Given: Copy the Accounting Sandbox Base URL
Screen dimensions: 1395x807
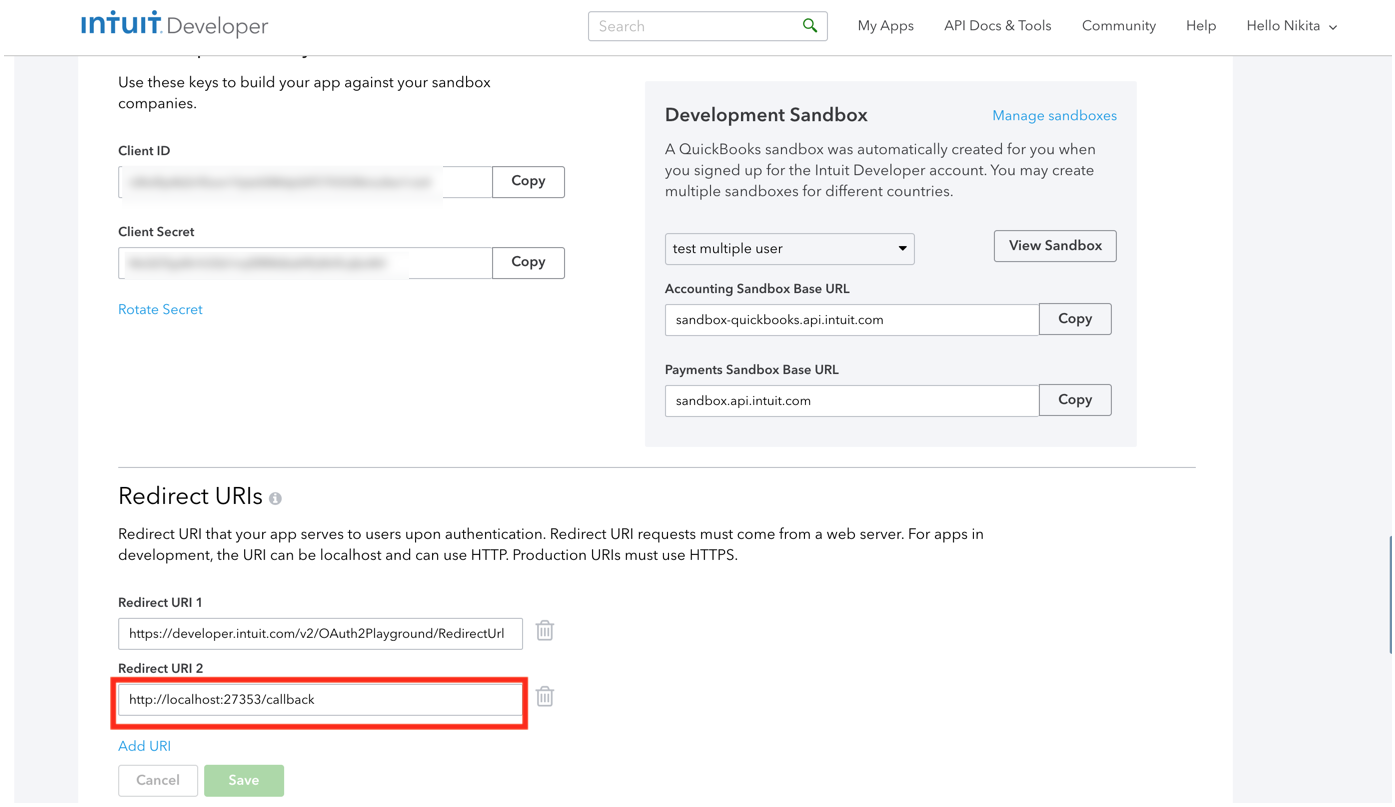Looking at the screenshot, I should [x=1075, y=319].
